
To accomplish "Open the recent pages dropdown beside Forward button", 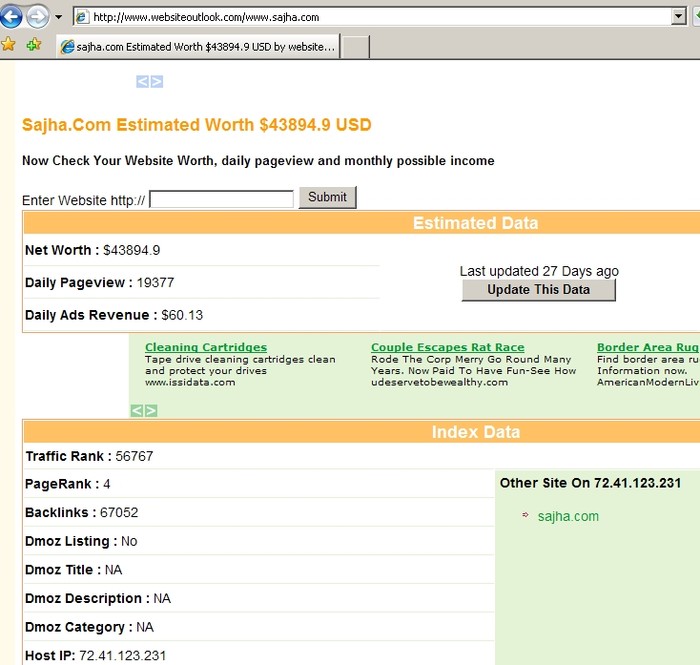I will 58,18.
